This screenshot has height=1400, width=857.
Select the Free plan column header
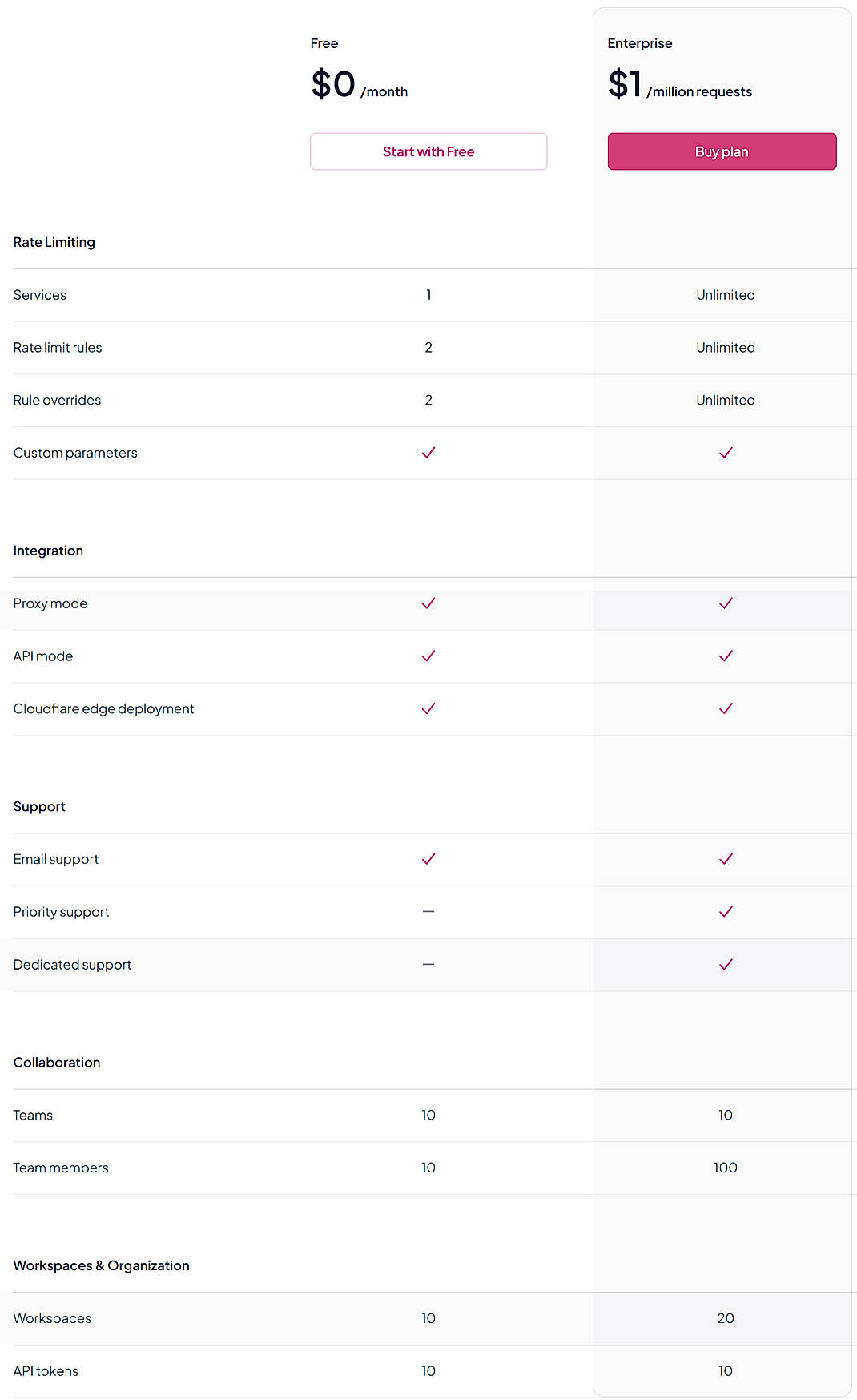pyautogui.click(x=324, y=42)
